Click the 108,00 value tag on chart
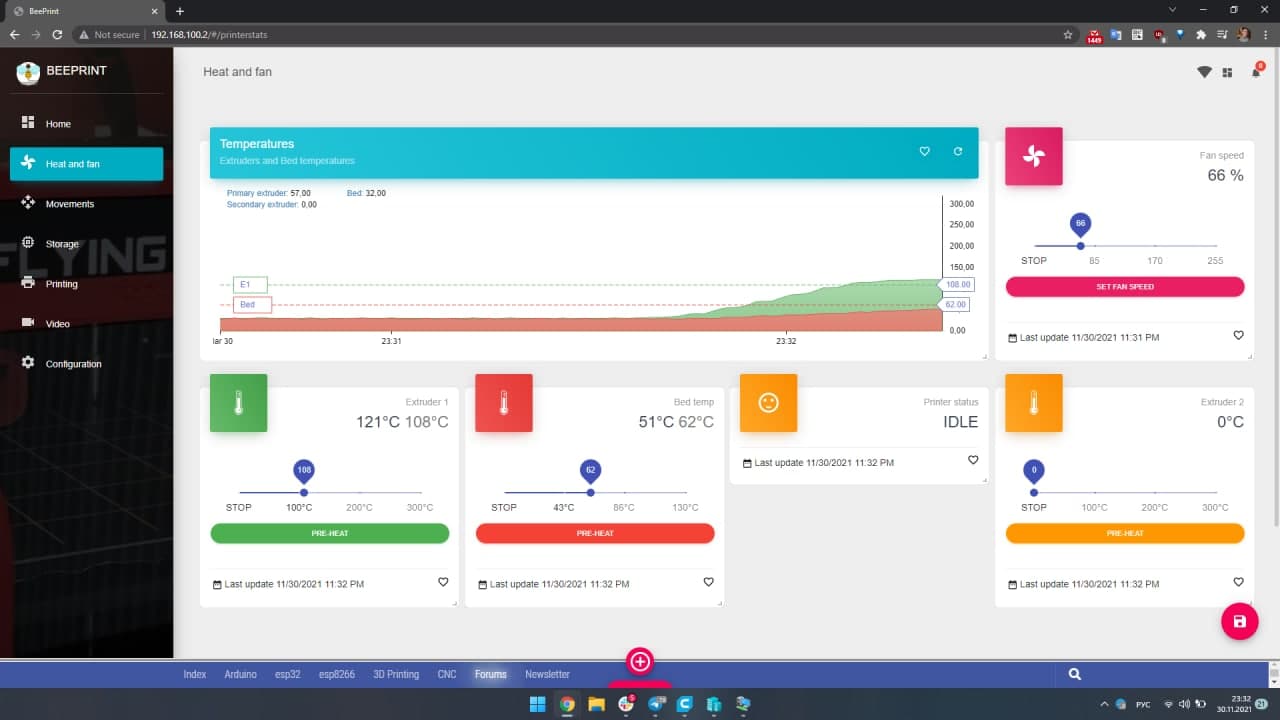1280x720 pixels. coord(955,285)
